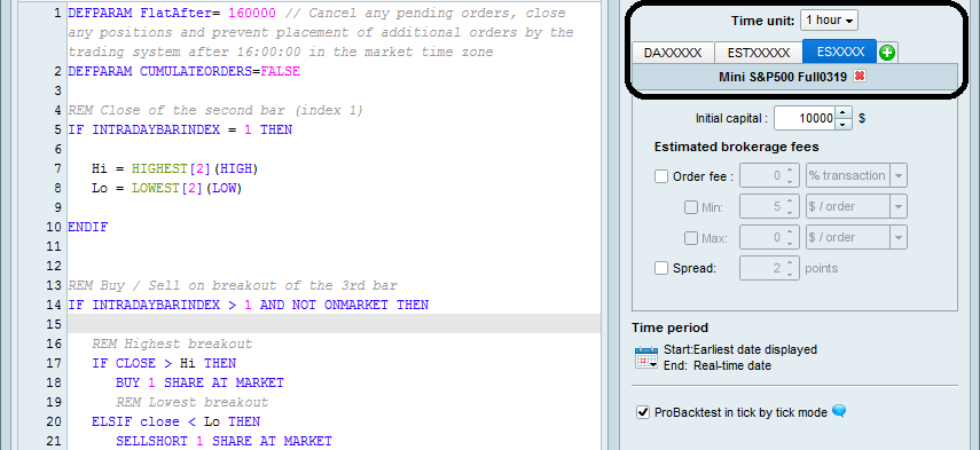
Task: Click line 18 BUY 1 SHARE AT MARKET
Action: click(x=200, y=382)
